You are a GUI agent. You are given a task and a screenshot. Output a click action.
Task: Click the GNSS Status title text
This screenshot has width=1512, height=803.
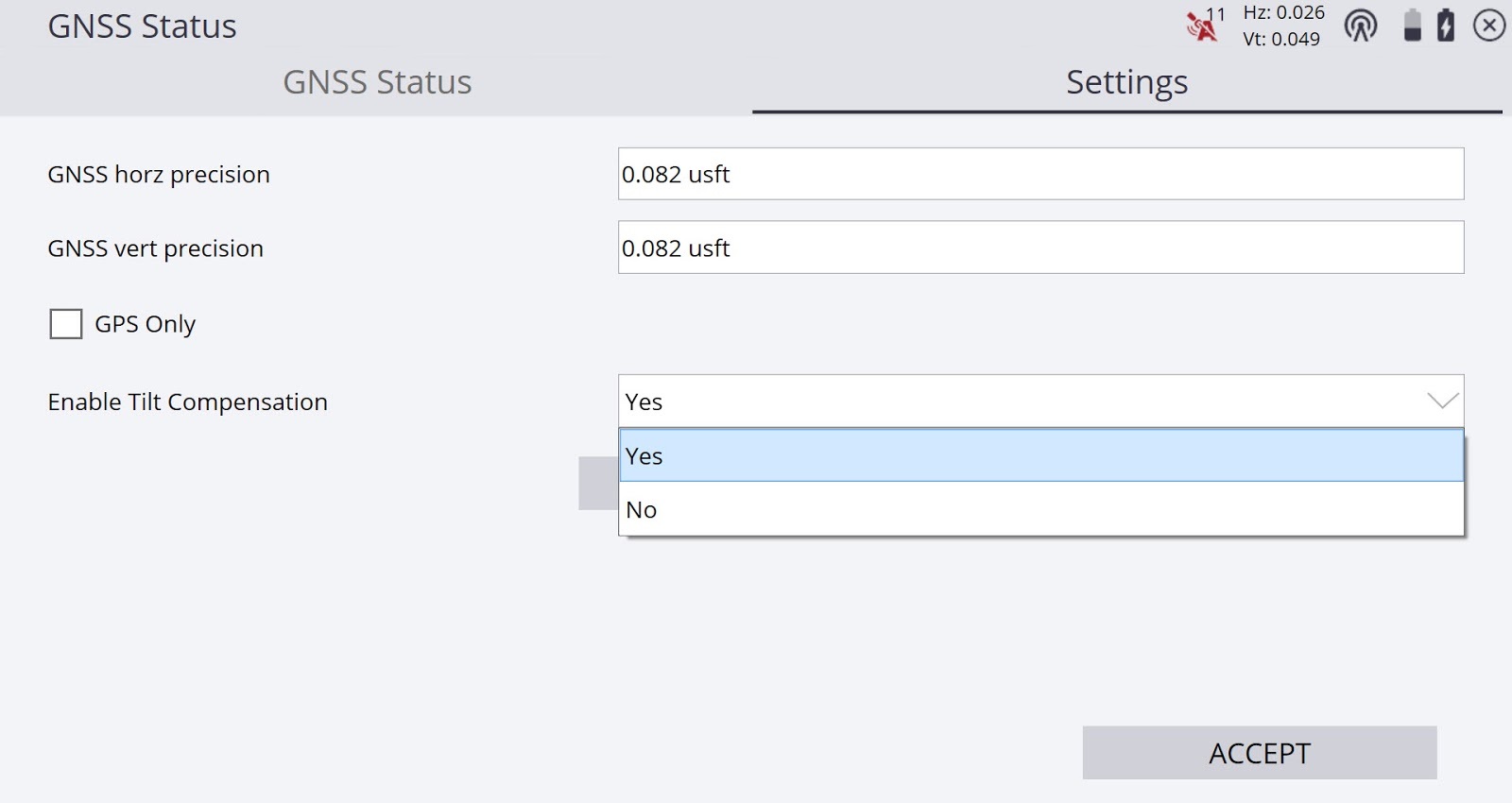(x=142, y=26)
